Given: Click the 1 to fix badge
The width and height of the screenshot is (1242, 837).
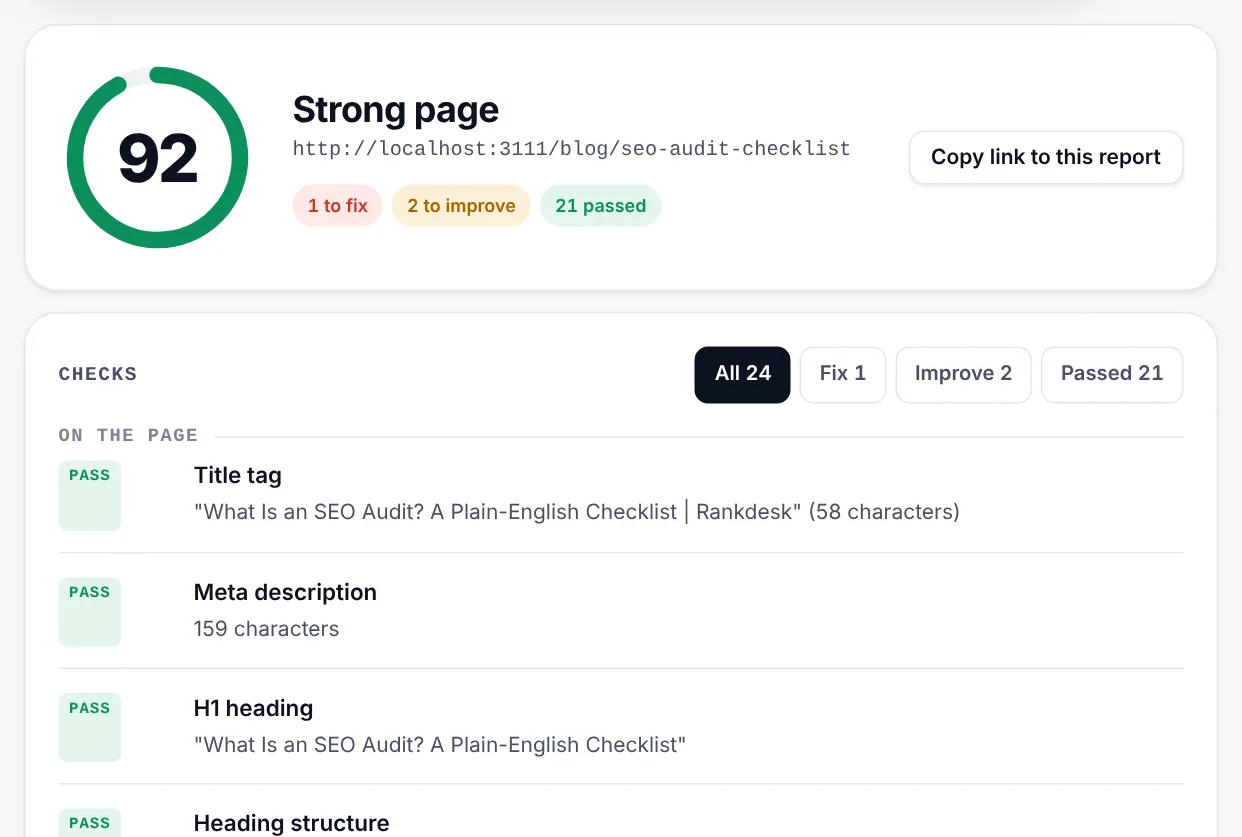Looking at the screenshot, I should coord(338,206).
